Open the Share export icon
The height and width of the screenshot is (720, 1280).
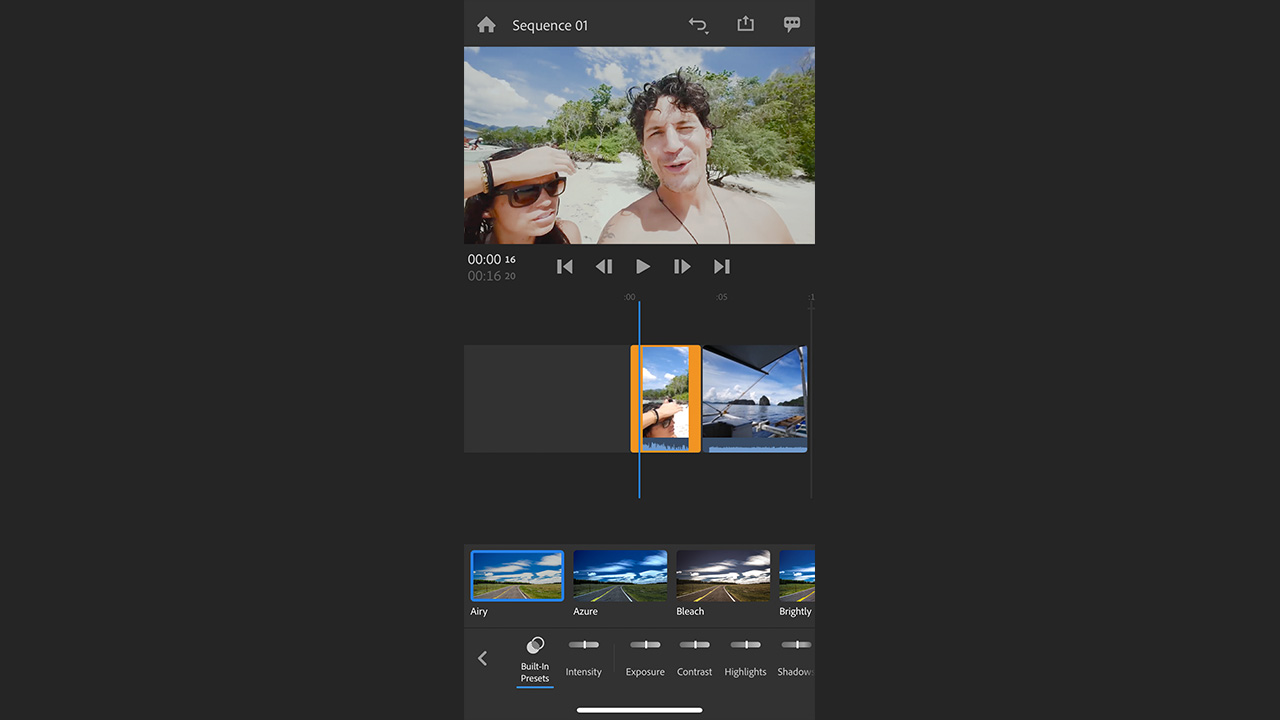click(745, 23)
